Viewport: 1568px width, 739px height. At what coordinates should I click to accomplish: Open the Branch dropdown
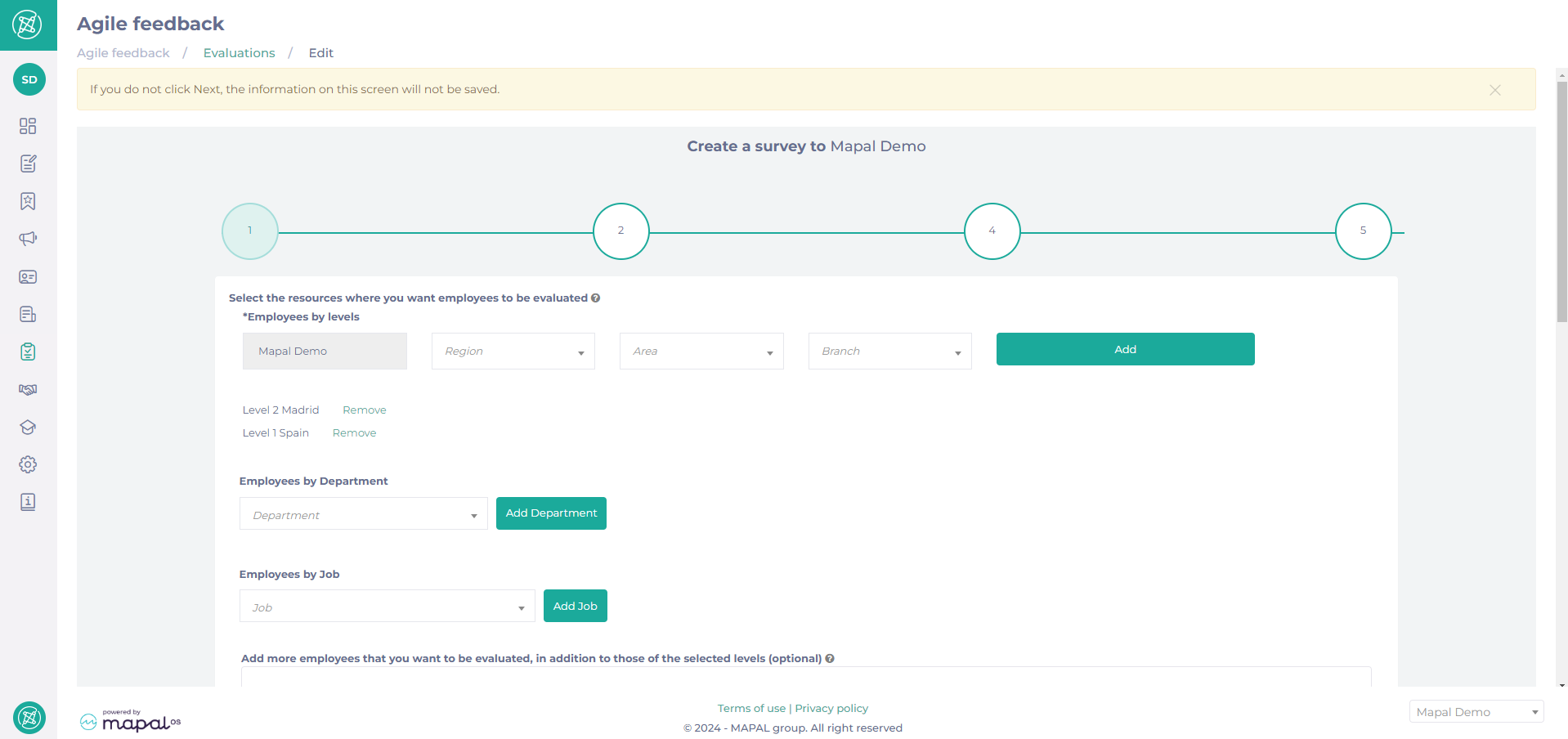tap(890, 351)
